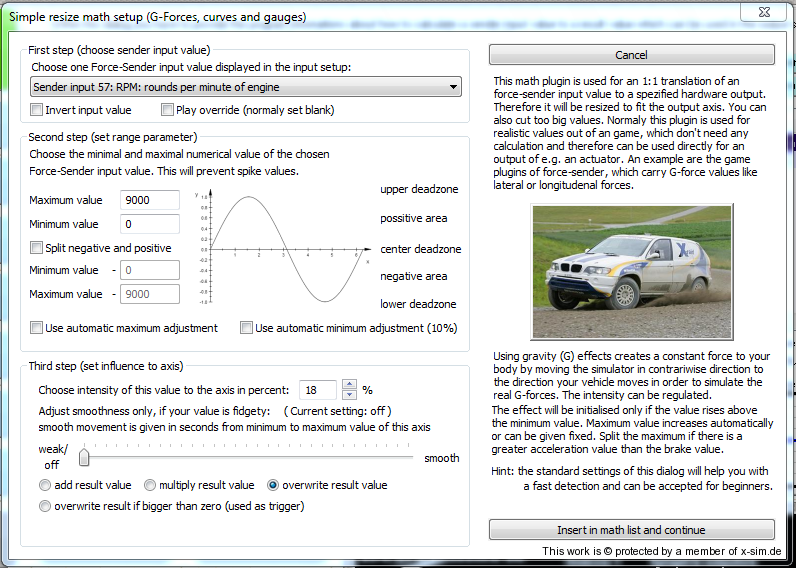Image resolution: width=796 pixels, height=568 pixels.
Task: Select the overwrite result value option
Action: [x=273, y=485]
